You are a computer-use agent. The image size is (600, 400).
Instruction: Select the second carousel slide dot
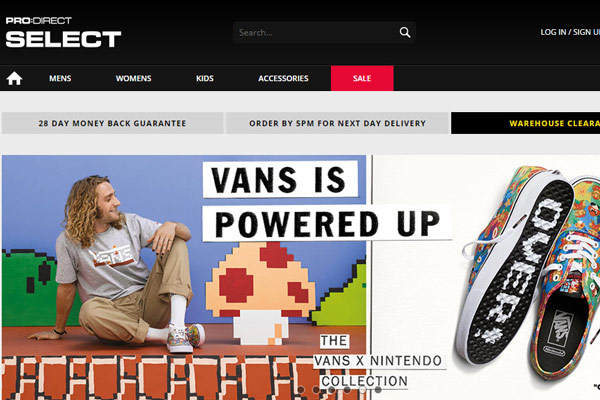tap(316, 389)
